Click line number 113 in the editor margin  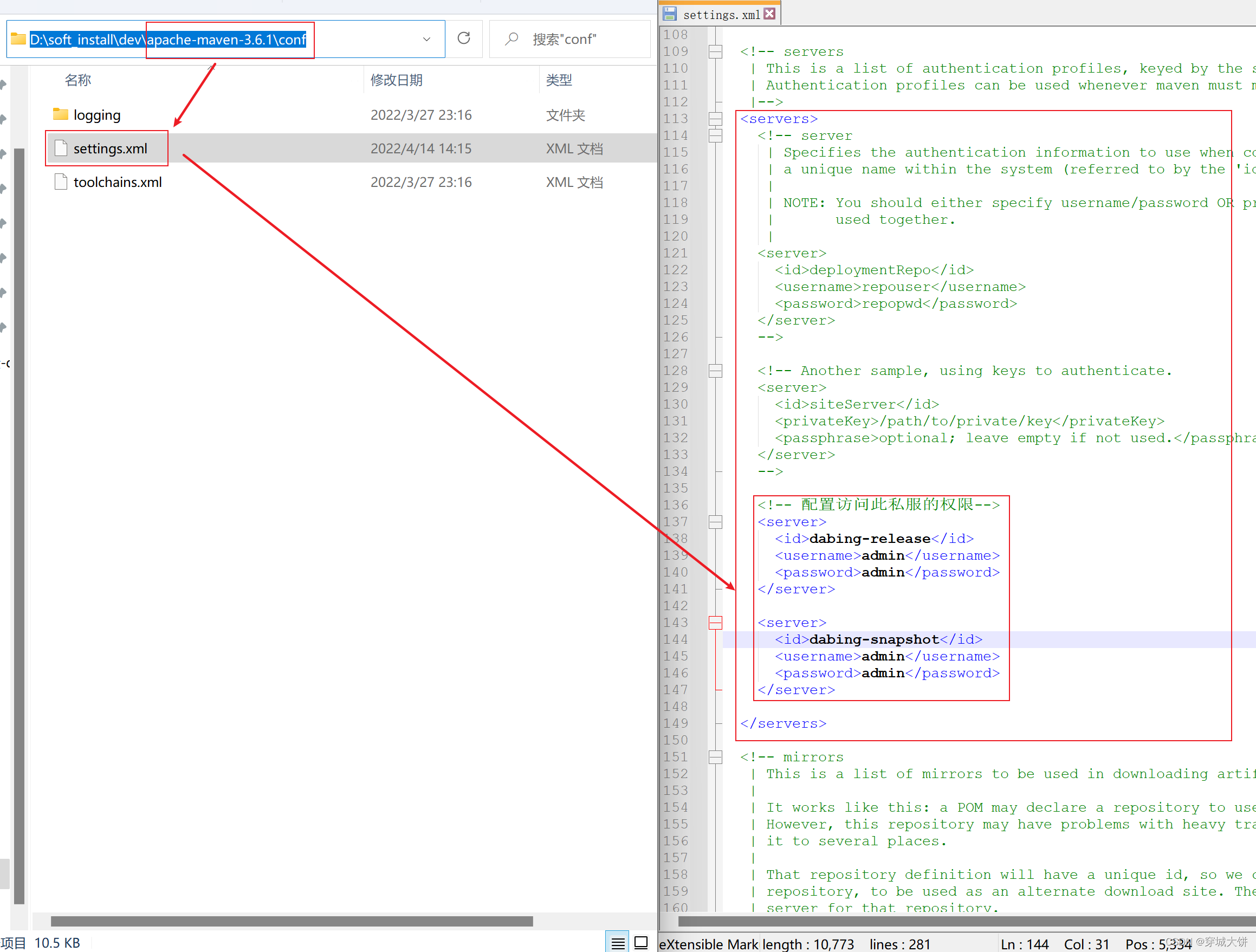pyautogui.click(x=675, y=119)
